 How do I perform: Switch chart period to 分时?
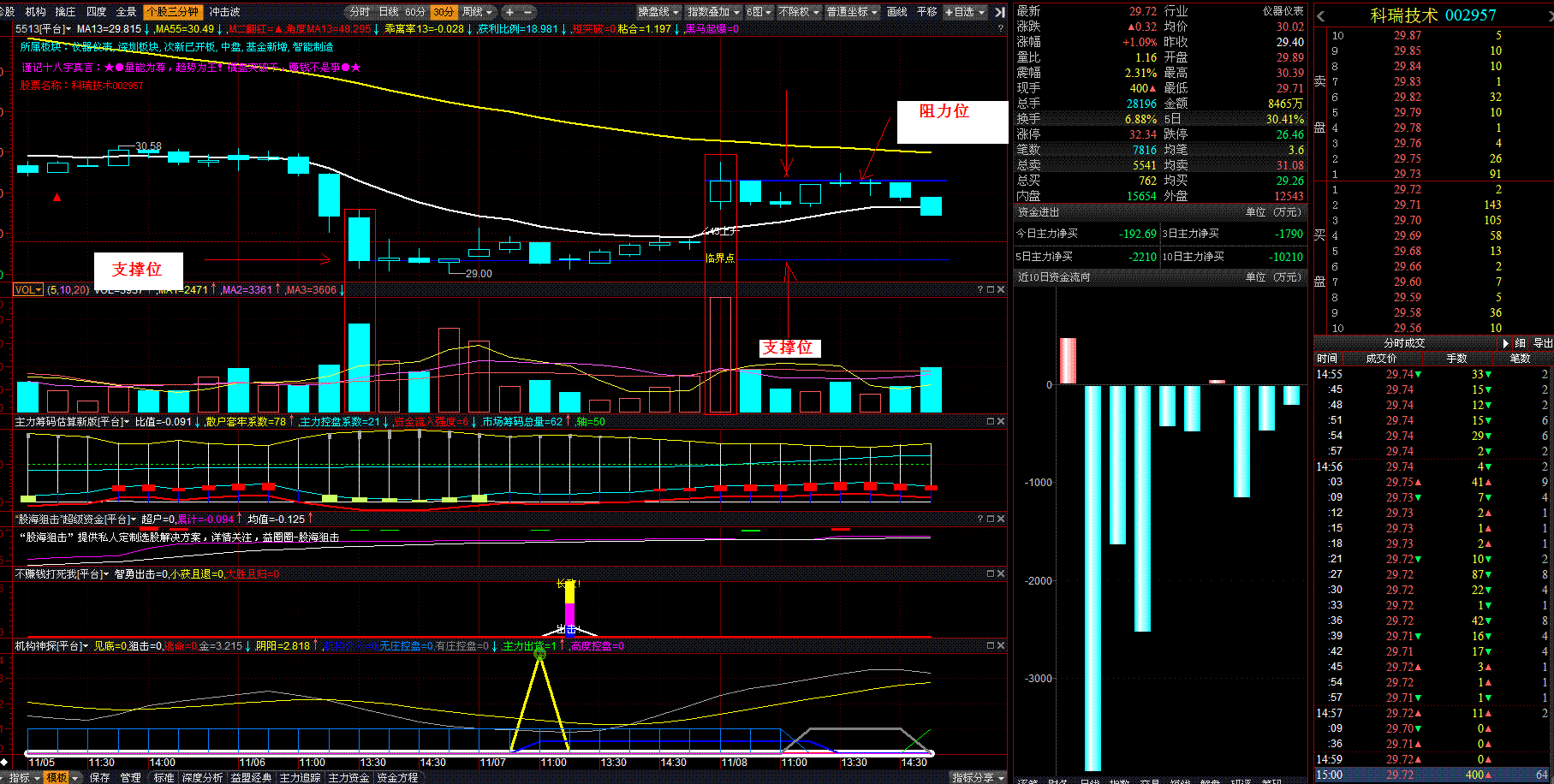pyautogui.click(x=360, y=12)
